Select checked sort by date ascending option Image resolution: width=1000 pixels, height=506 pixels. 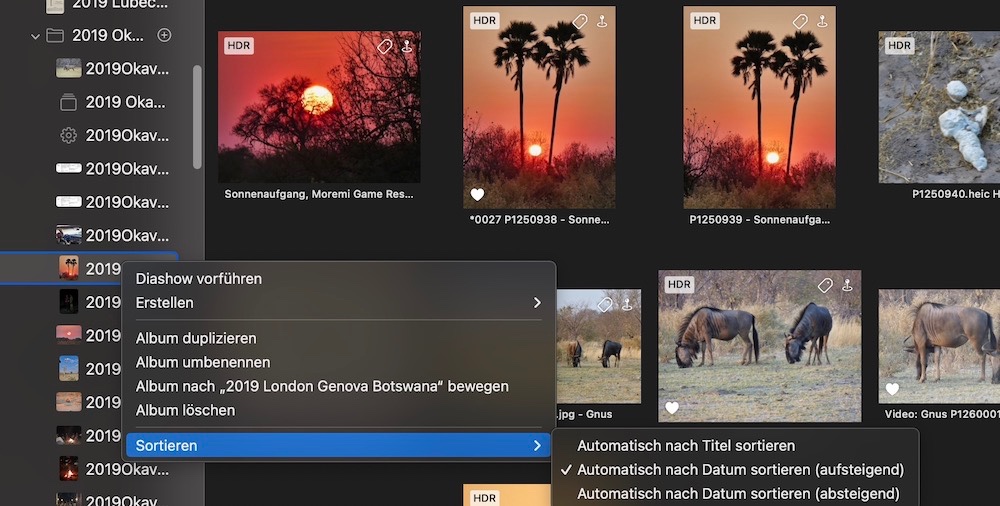740,469
